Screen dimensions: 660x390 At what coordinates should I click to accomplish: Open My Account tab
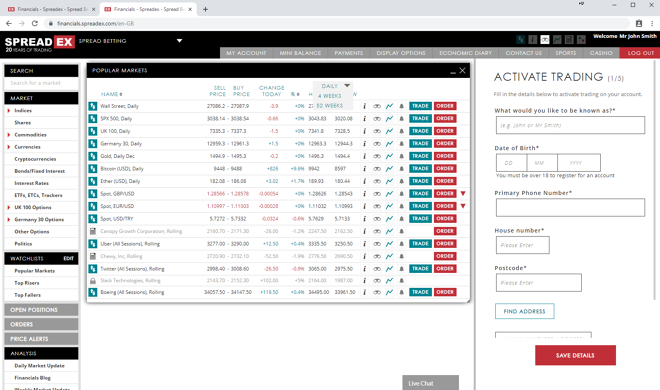point(246,53)
